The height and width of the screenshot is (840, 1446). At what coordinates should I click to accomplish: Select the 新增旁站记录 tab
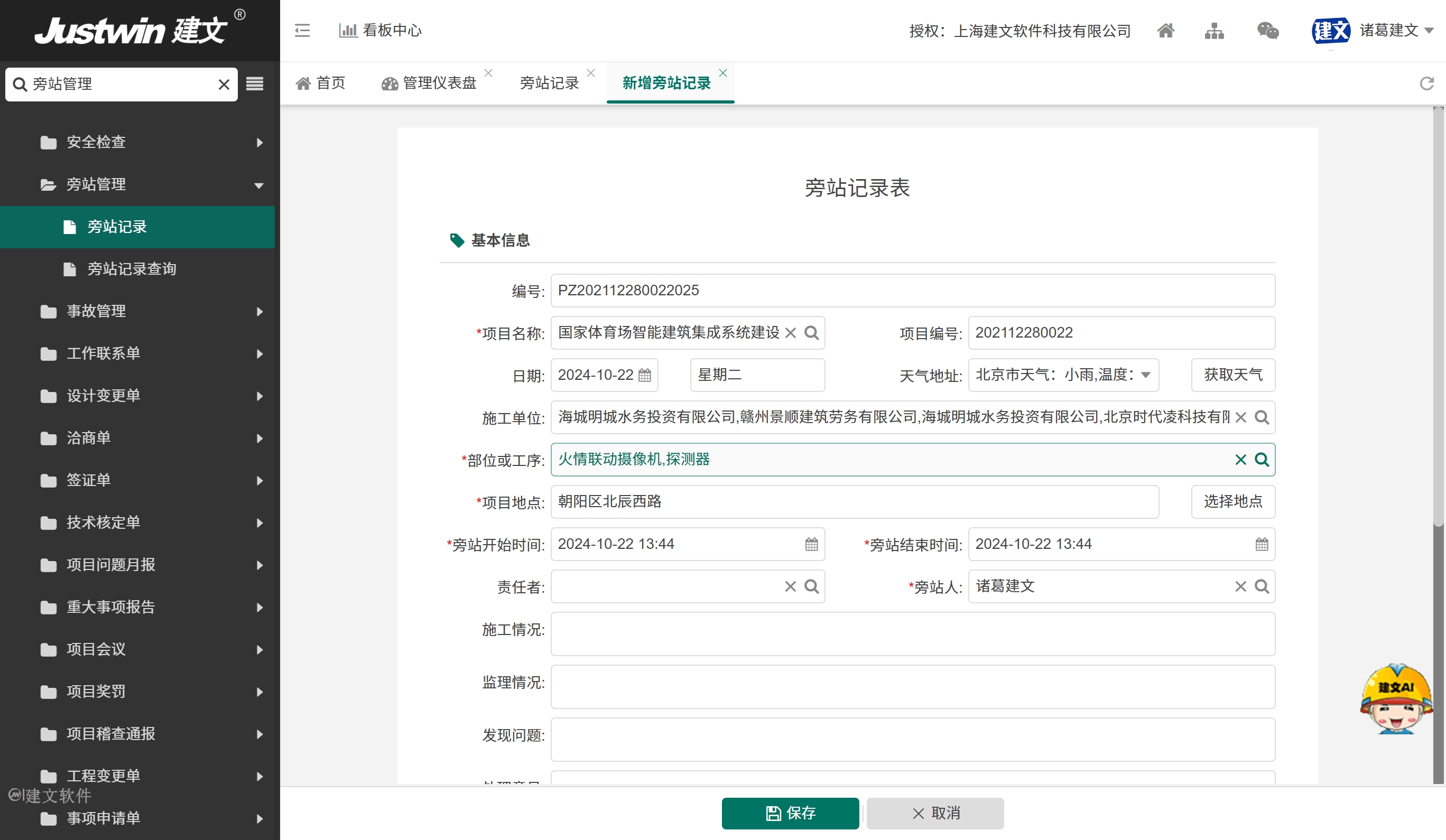[x=667, y=83]
